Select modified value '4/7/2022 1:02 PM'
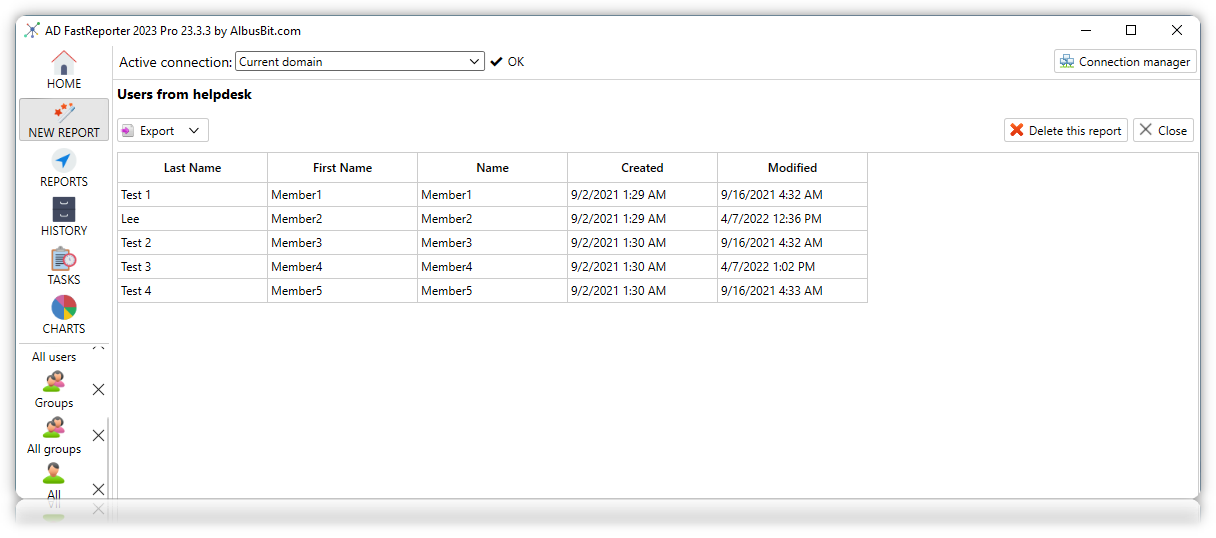This screenshot has height=538, width=1216. coord(793,267)
